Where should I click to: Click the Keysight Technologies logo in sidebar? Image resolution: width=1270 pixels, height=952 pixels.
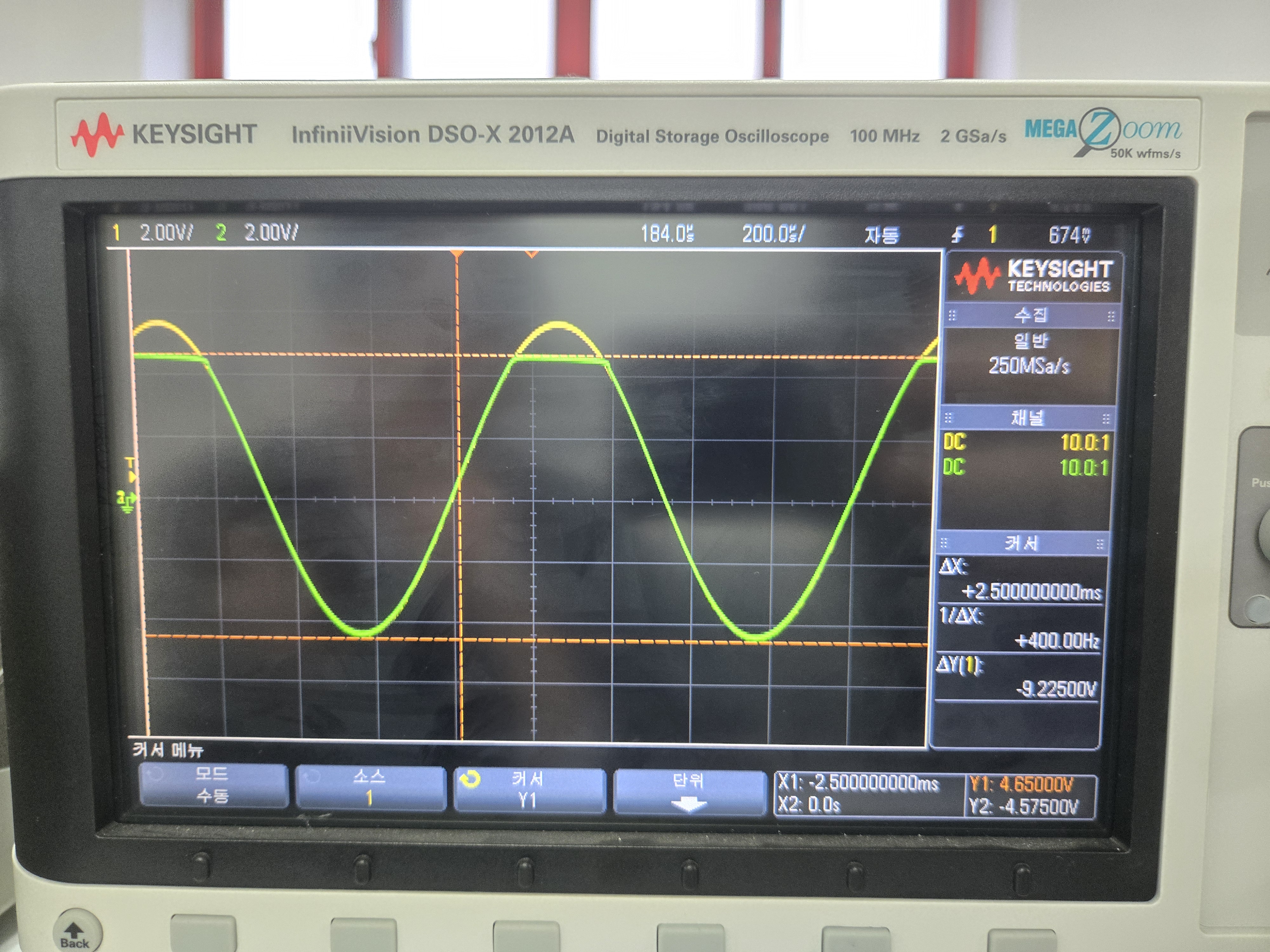point(1033,277)
